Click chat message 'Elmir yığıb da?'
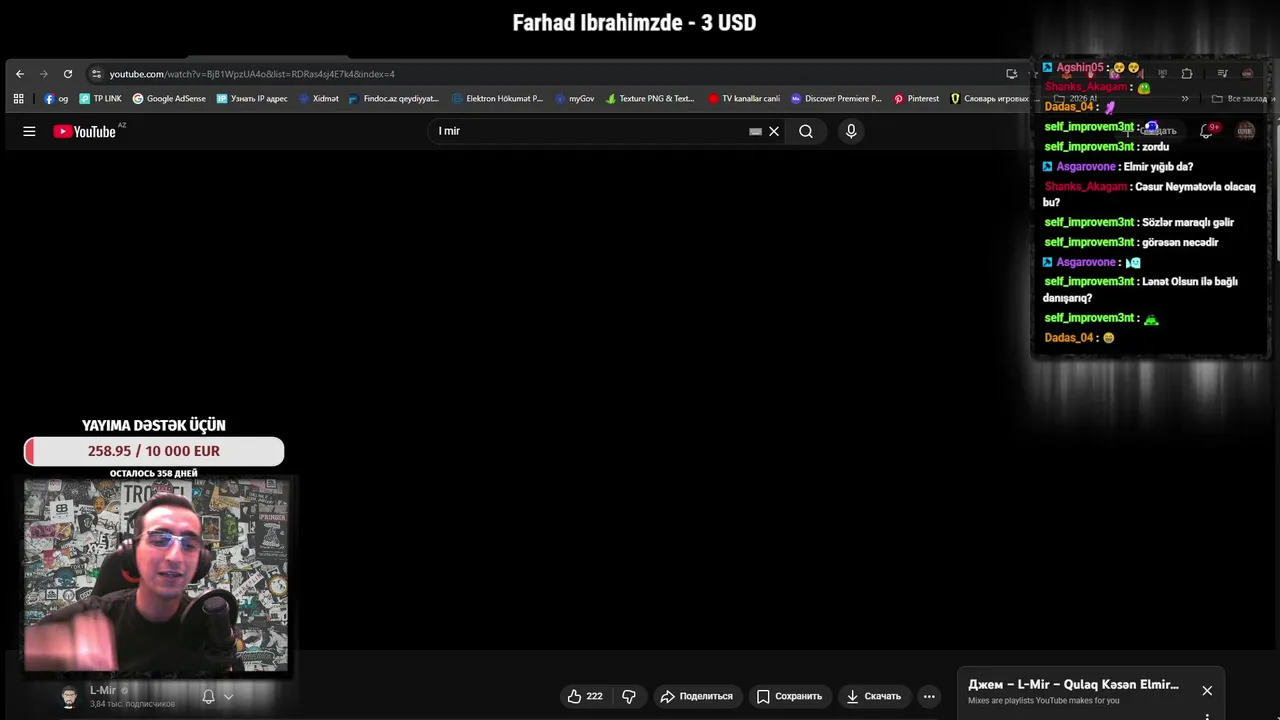Image resolution: width=1280 pixels, height=720 pixels. click(1158, 167)
